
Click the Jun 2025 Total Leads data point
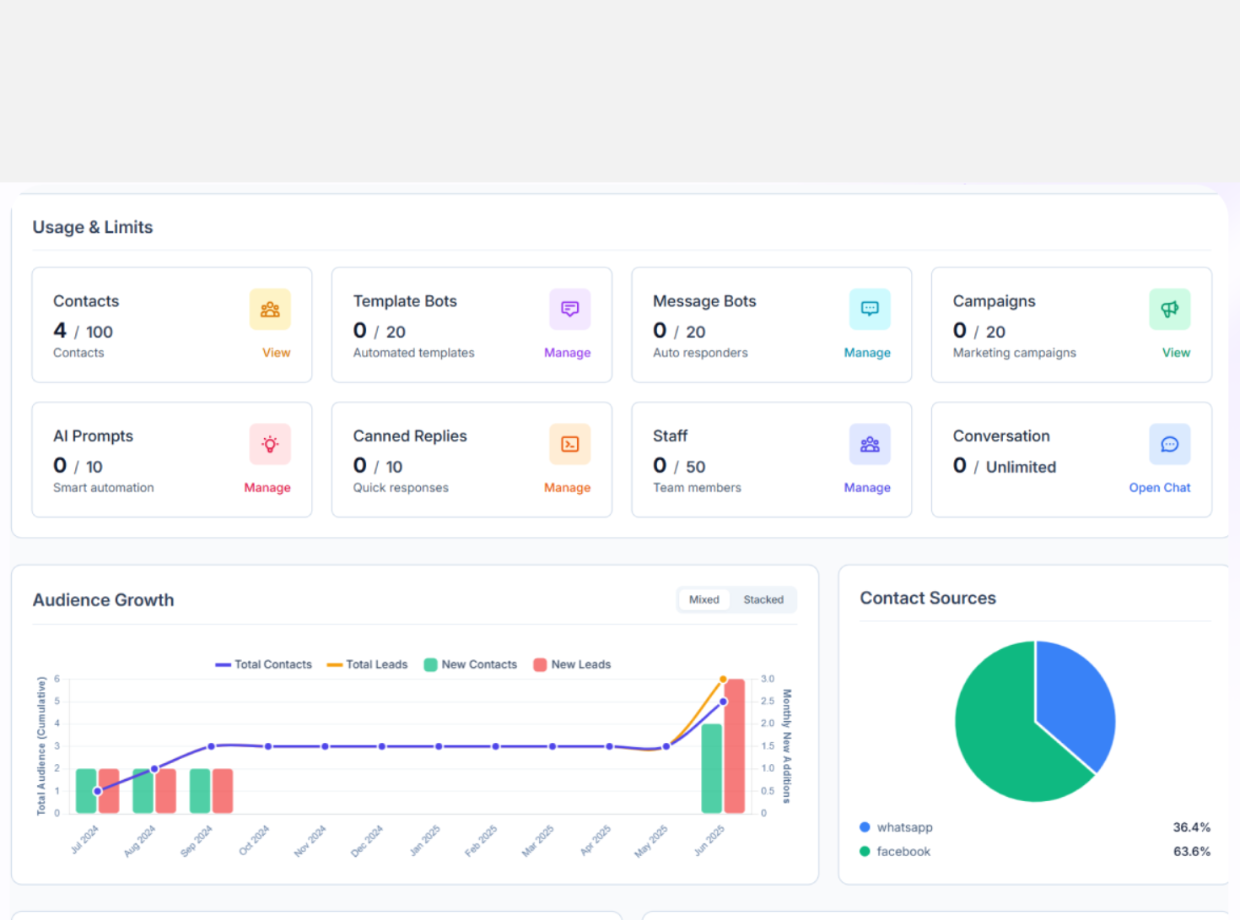723,679
